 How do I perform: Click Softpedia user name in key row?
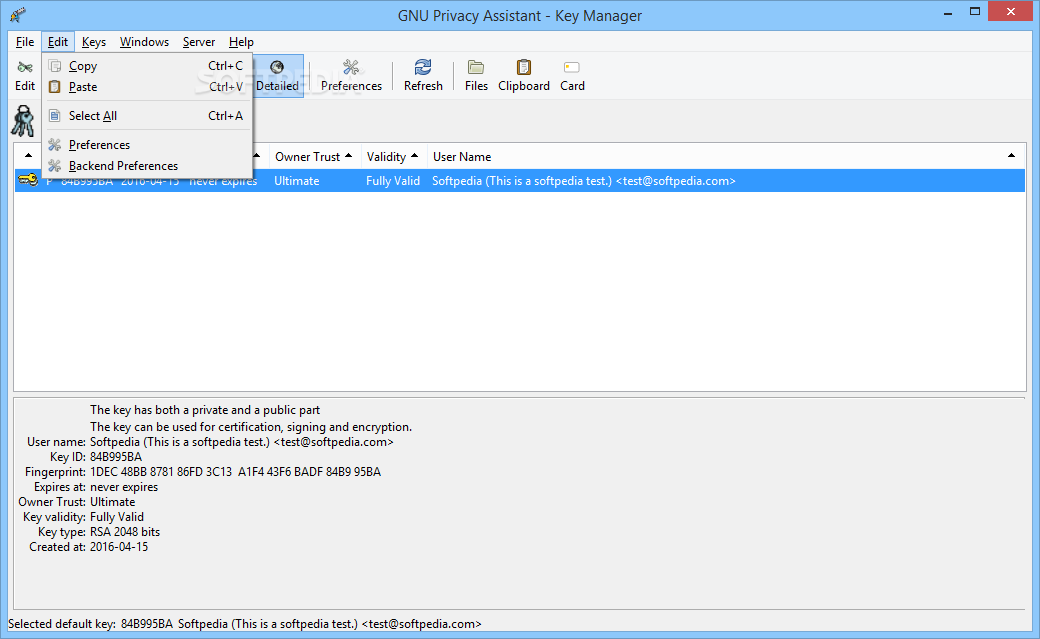pyautogui.click(x=584, y=181)
